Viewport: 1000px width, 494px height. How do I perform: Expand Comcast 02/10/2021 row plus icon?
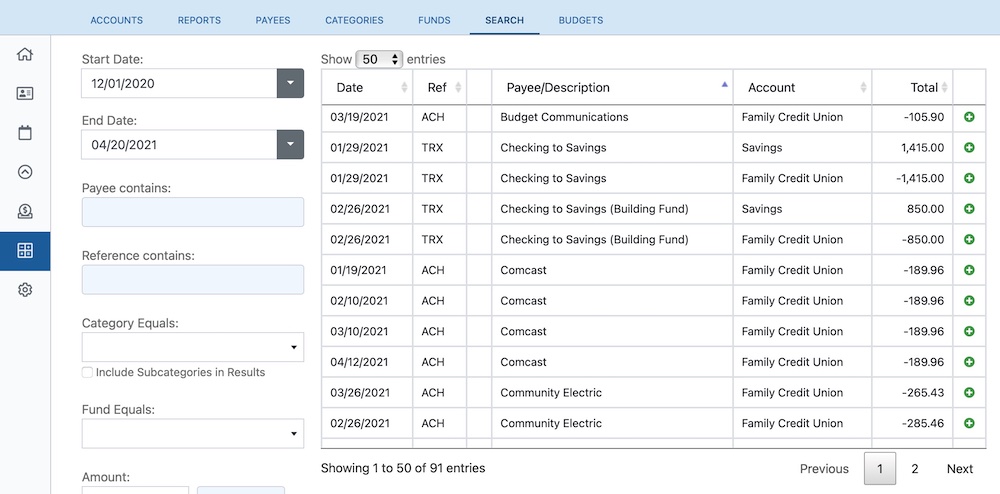point(969,301)
